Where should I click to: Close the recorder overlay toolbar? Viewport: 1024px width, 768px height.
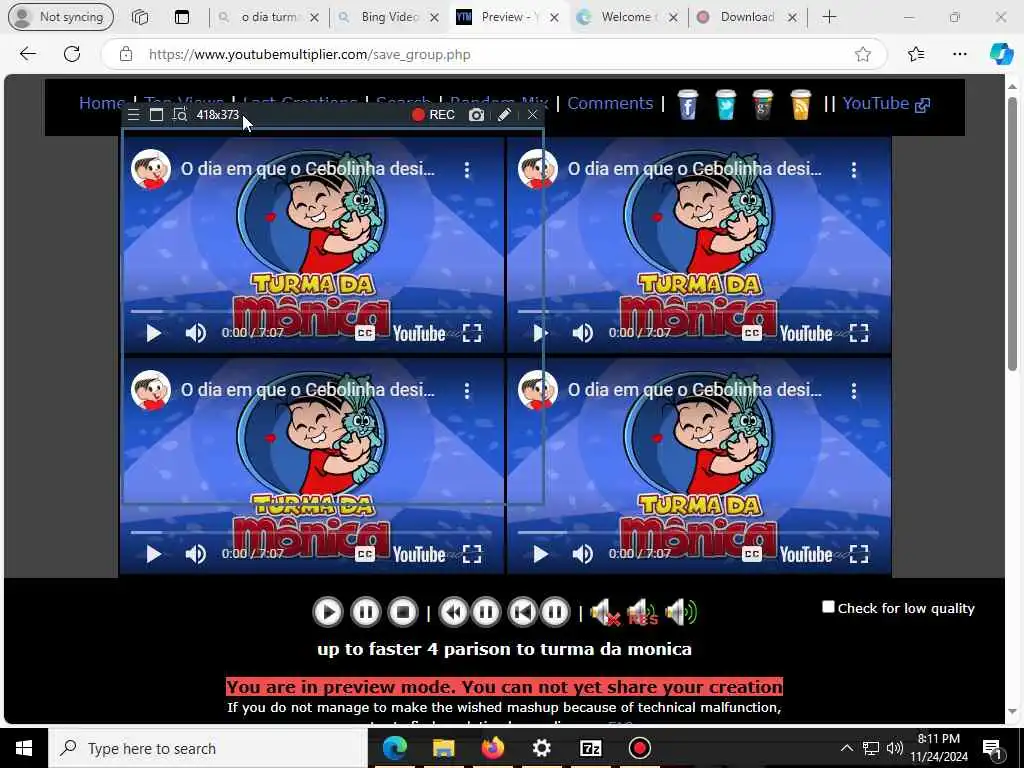coord(532,115)
